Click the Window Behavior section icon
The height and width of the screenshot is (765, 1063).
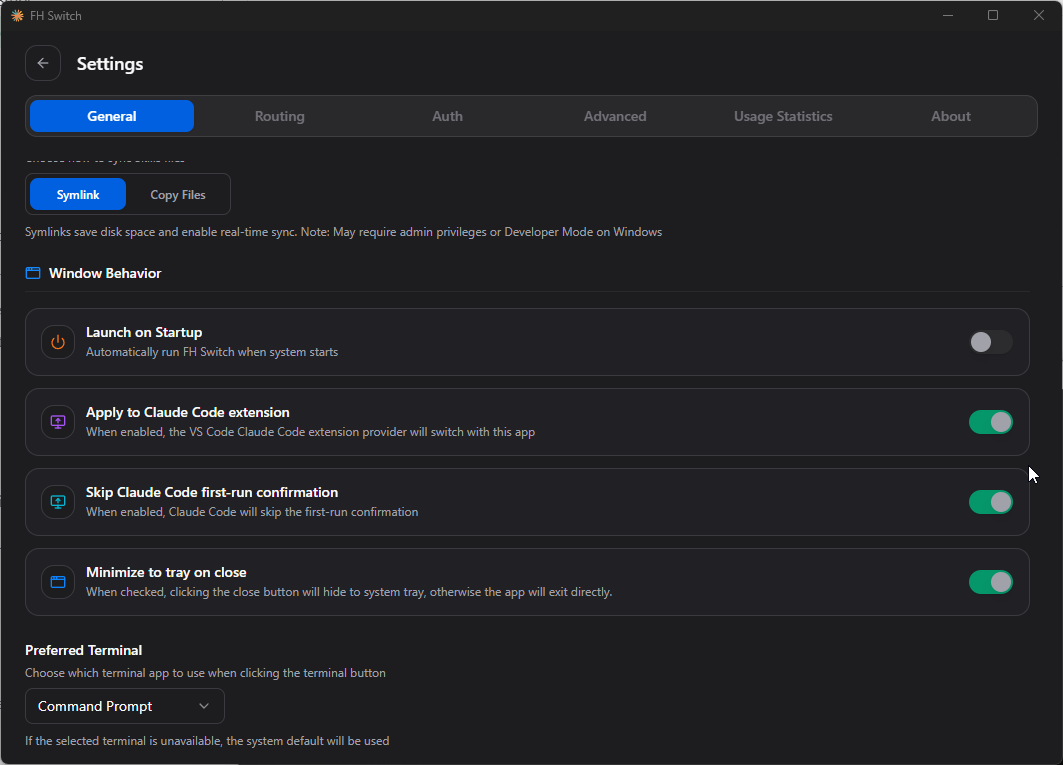tap(33, 273)
